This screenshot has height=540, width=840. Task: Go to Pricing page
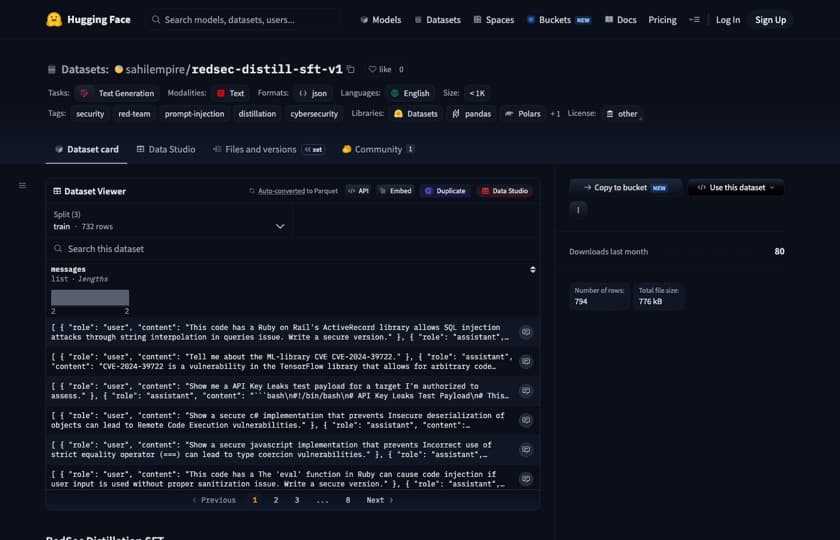[x=662, y=20]
